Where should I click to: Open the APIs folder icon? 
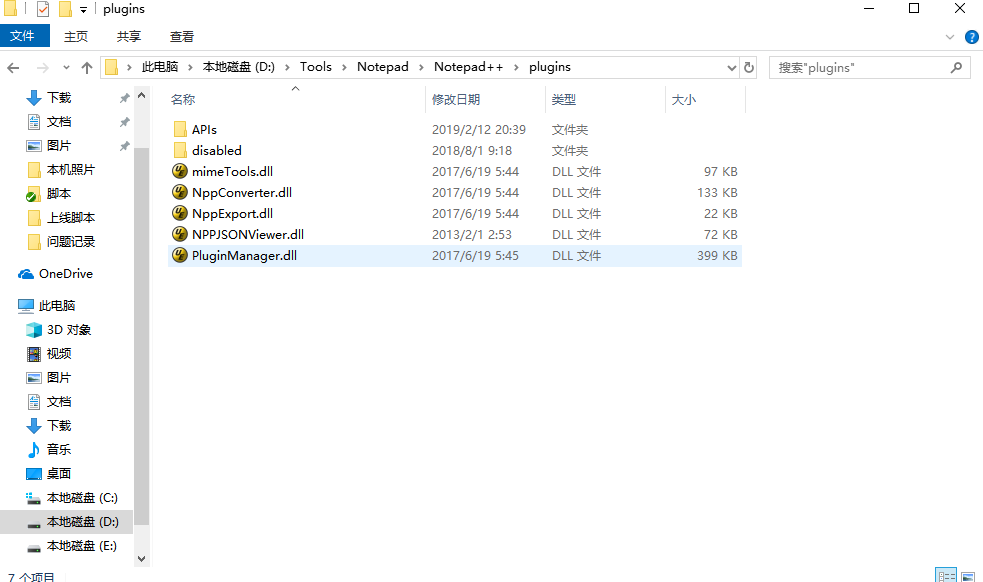[180, 129]
